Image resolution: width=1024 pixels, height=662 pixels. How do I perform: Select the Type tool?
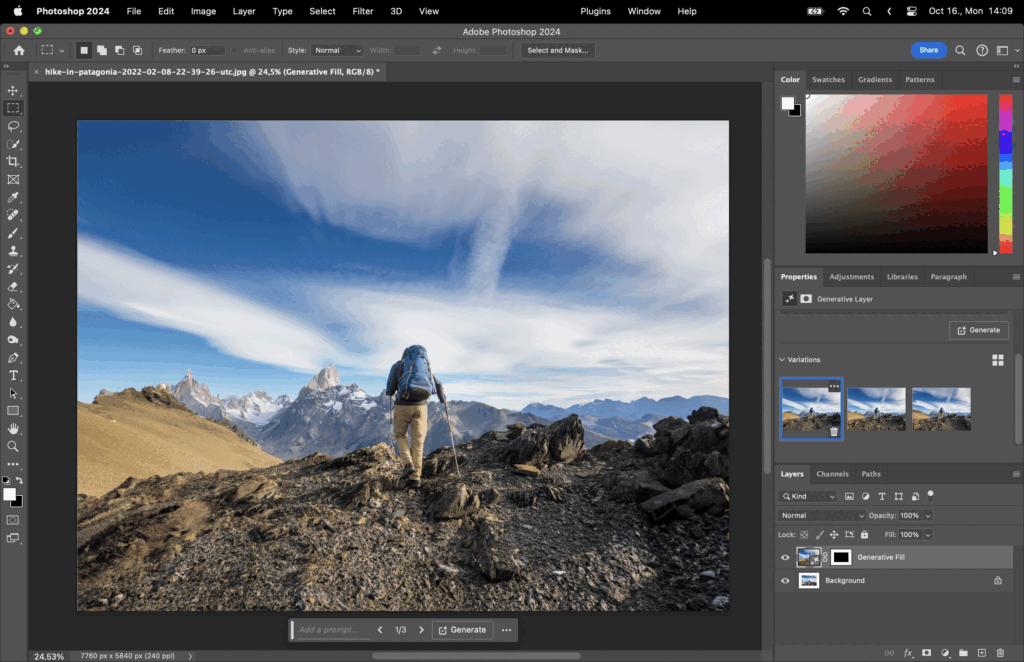tap(13, 375)
